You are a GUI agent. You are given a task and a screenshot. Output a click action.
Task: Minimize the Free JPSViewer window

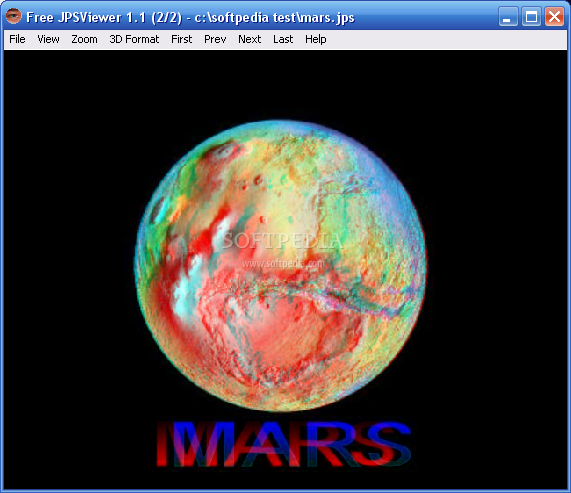pos(508,16)
